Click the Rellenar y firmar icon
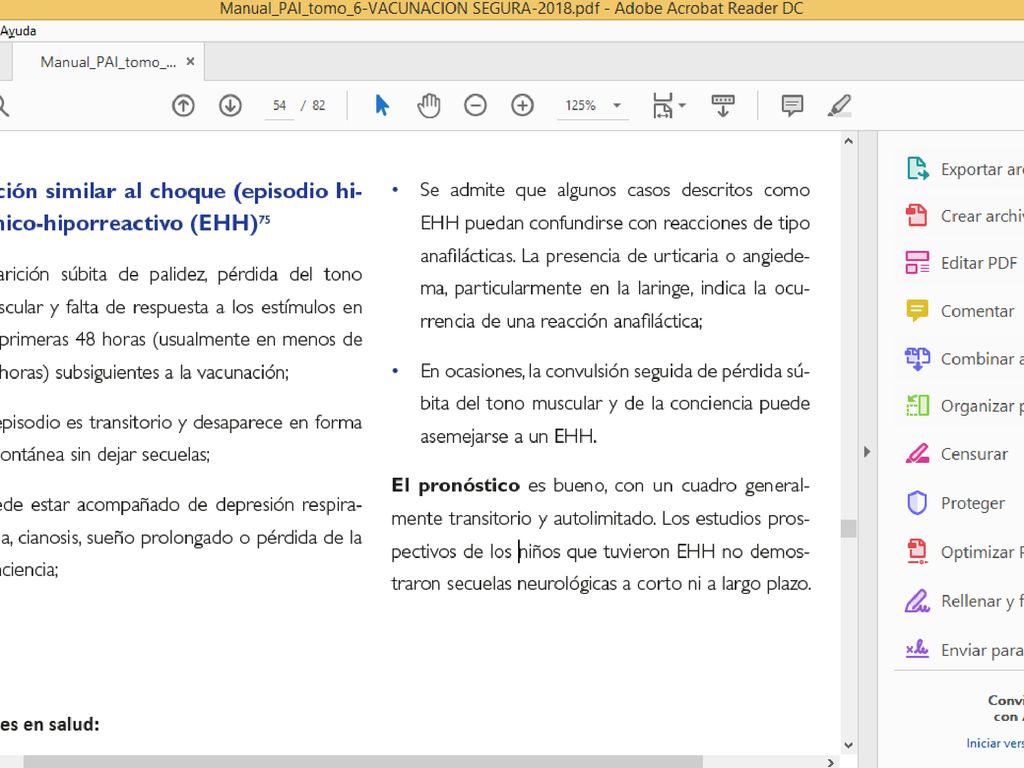Screen dimensions: 1024x768 (x=918, y=601)
